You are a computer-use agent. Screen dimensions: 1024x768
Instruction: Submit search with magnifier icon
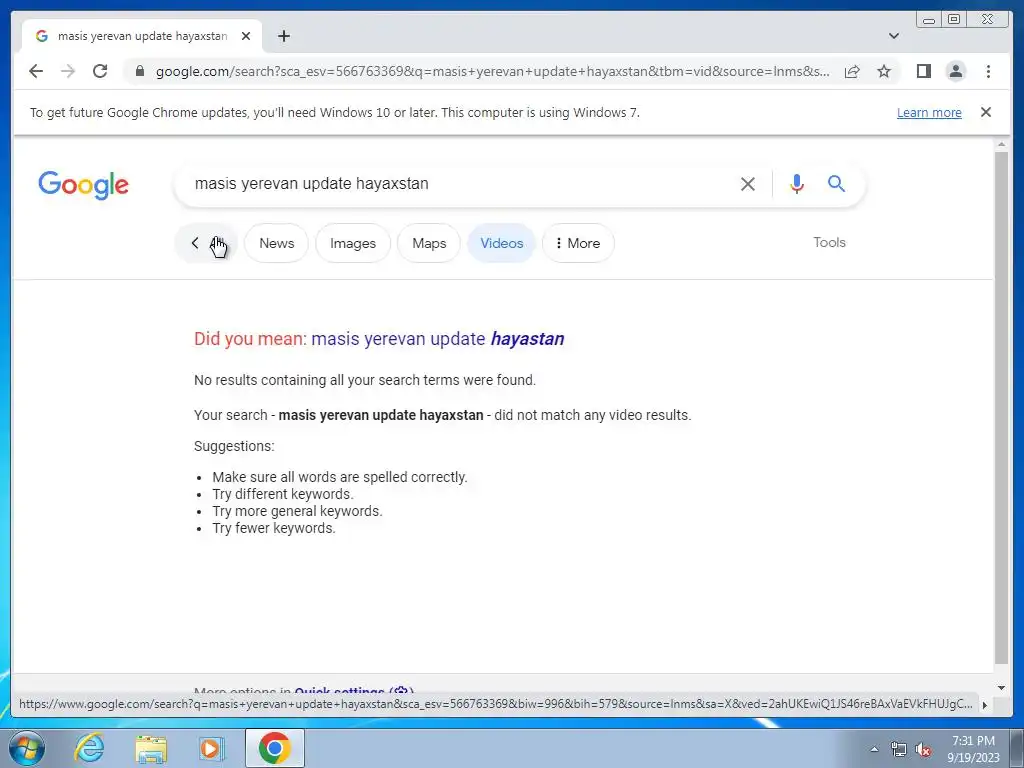click(x=837, y=184)
